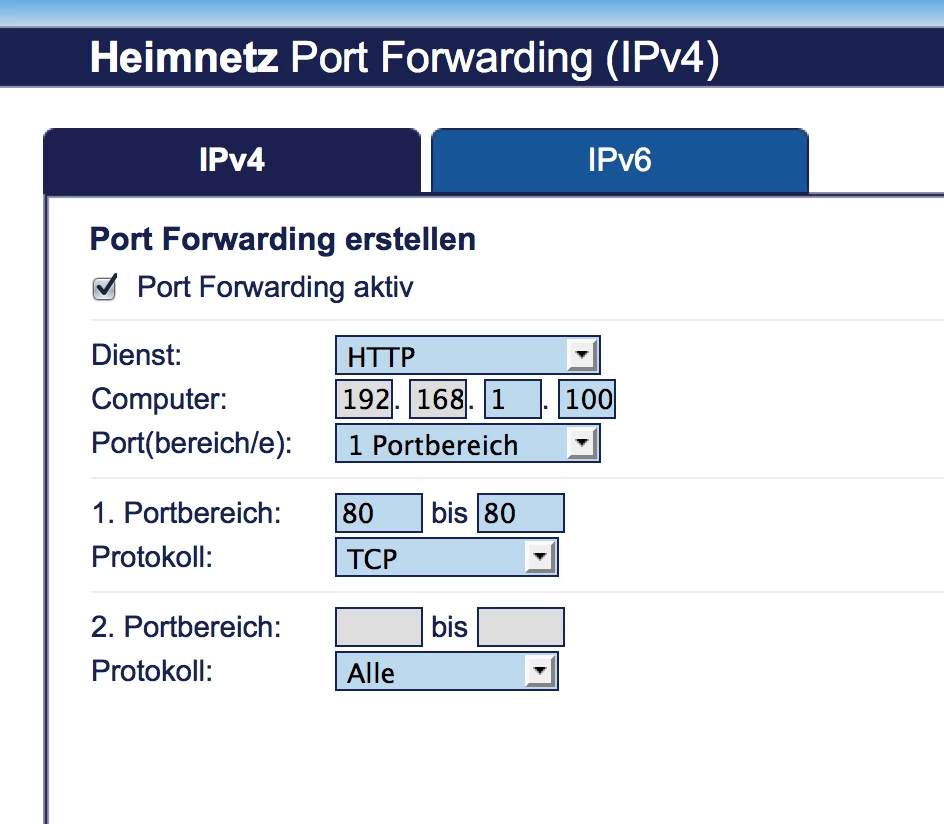
Task: Click the Port Forwarding aktiv label text
Action: click(x=275, y=288)
